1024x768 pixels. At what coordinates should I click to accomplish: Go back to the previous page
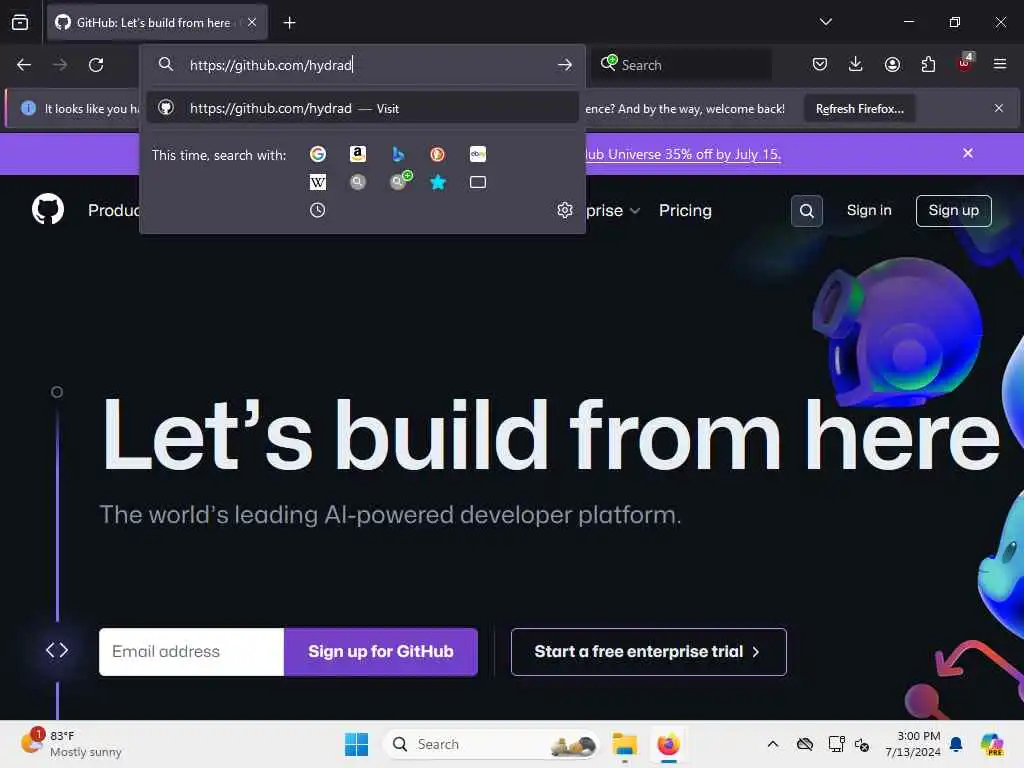(24, 65)
